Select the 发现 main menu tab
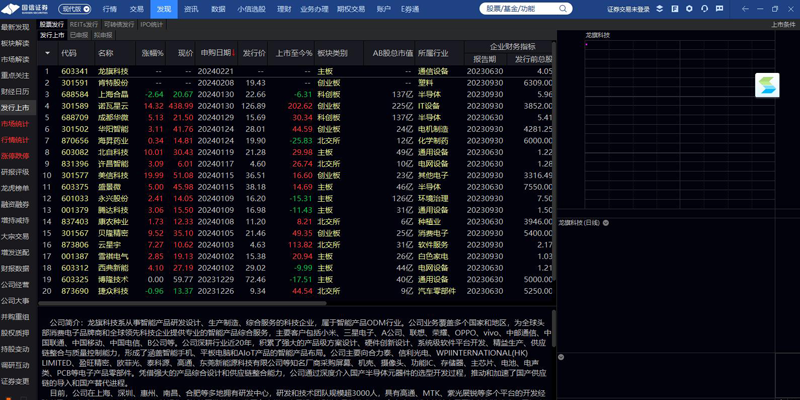Screen dimensions: 800x400 [164, 9]
